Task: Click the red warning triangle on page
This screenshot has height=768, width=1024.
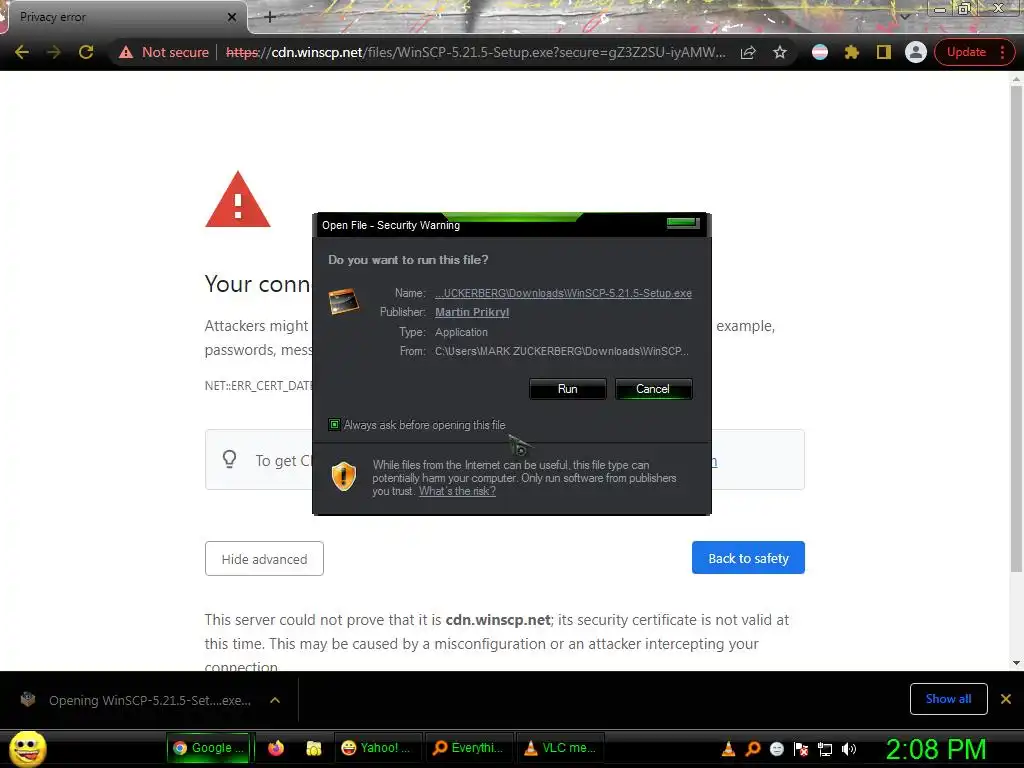Action: pos(238,200)
